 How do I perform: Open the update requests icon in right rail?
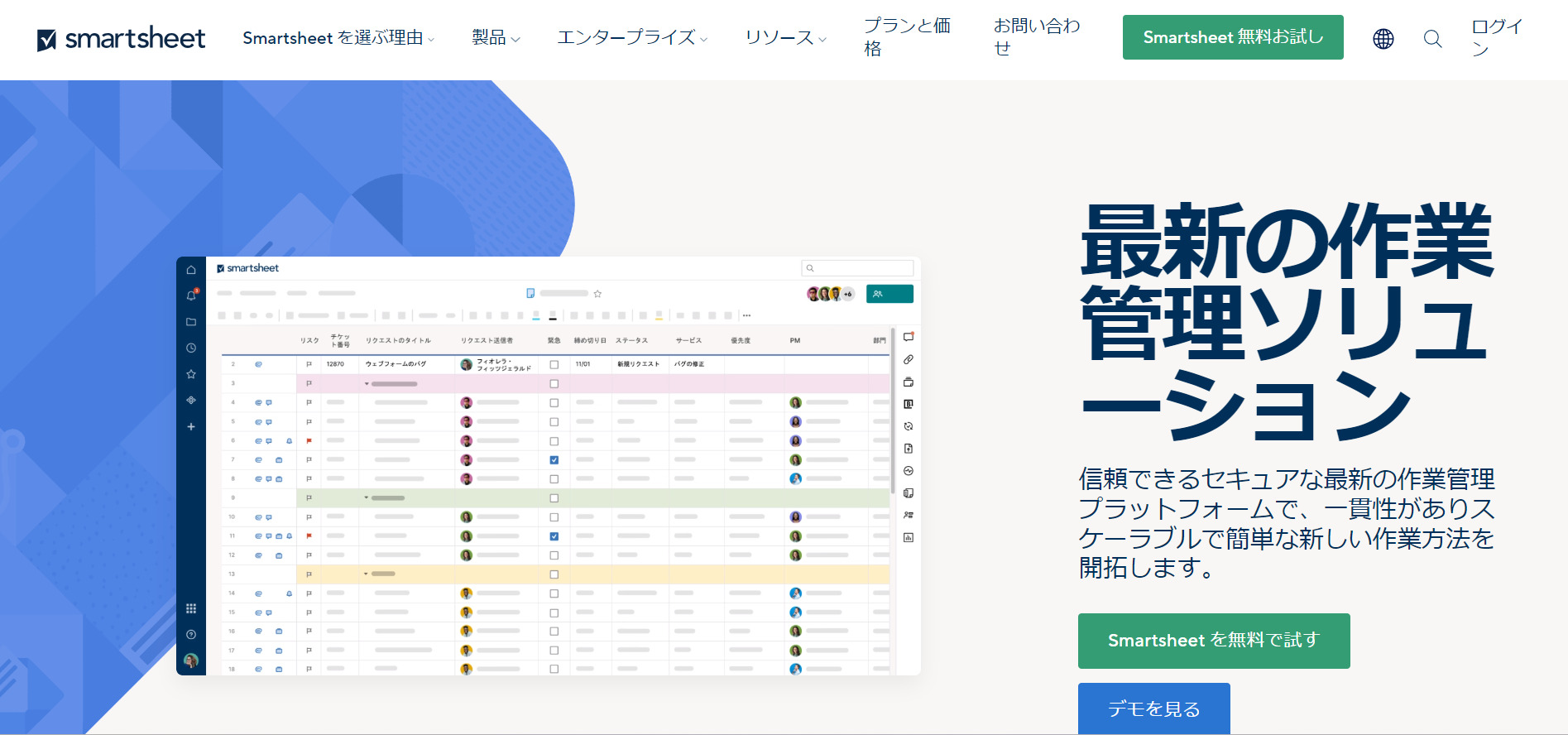909,426
